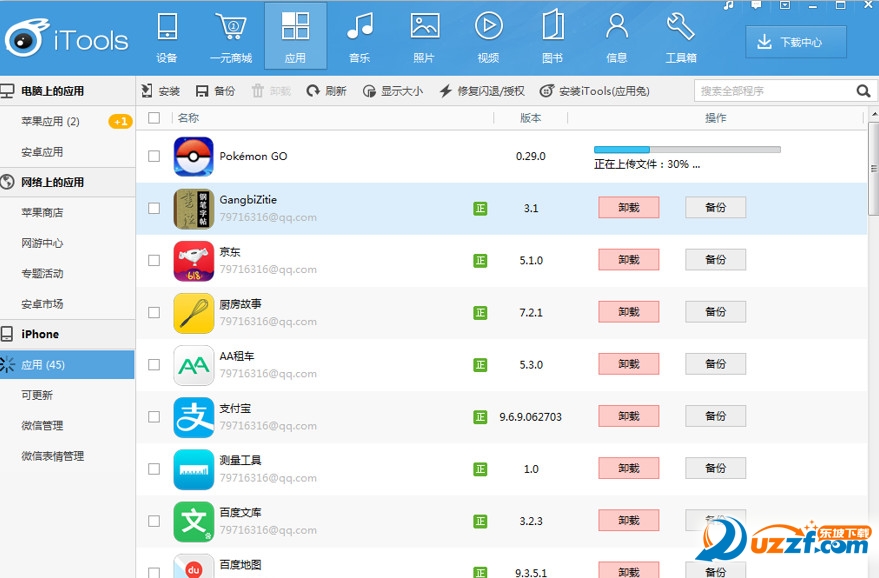Select 应用 (45) under iPhone
Screen dimensions: 879x578
(x=67, y=365)
